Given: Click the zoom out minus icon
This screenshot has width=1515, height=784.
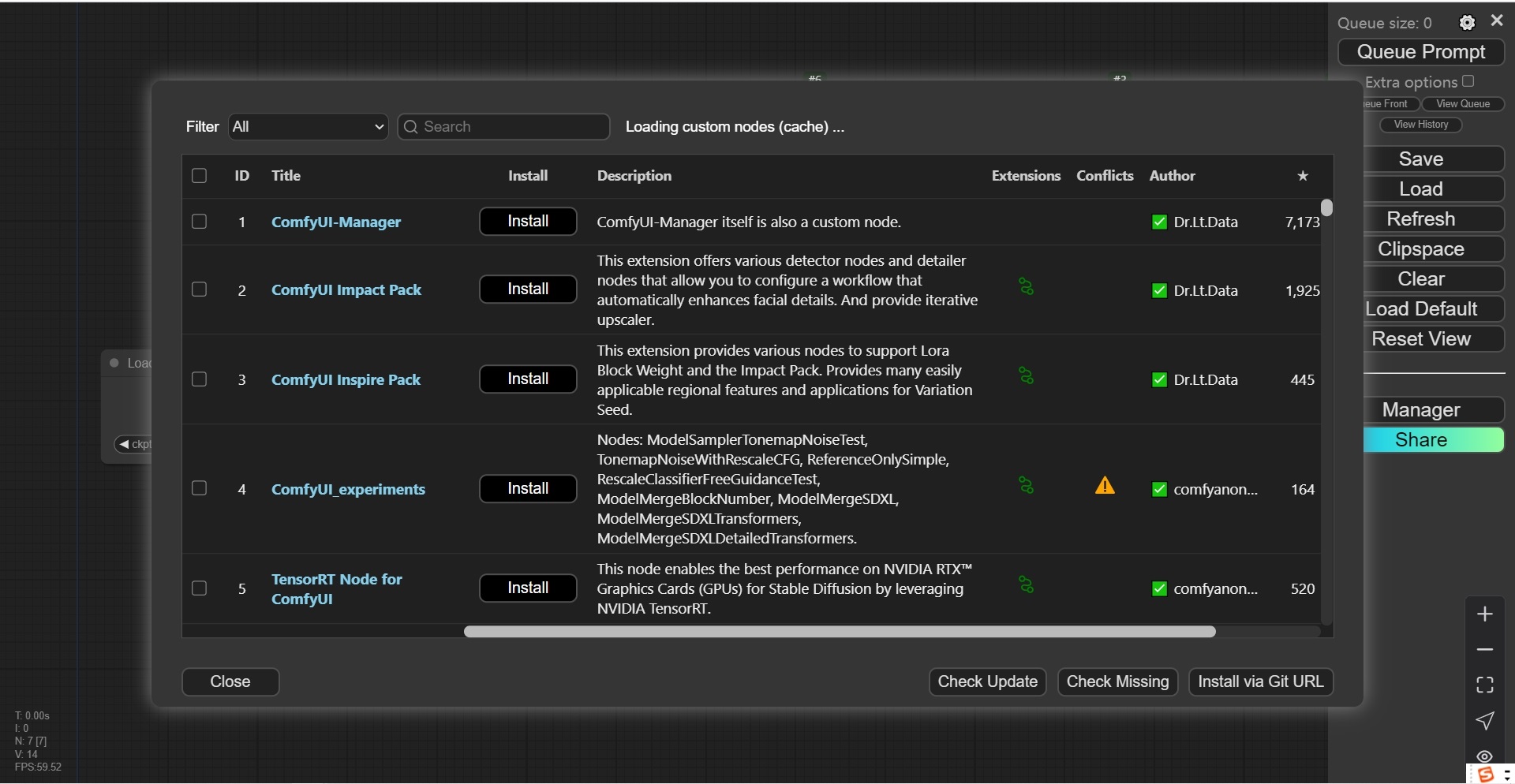Looking at the screenshot, I should (x=1485, y=650).
